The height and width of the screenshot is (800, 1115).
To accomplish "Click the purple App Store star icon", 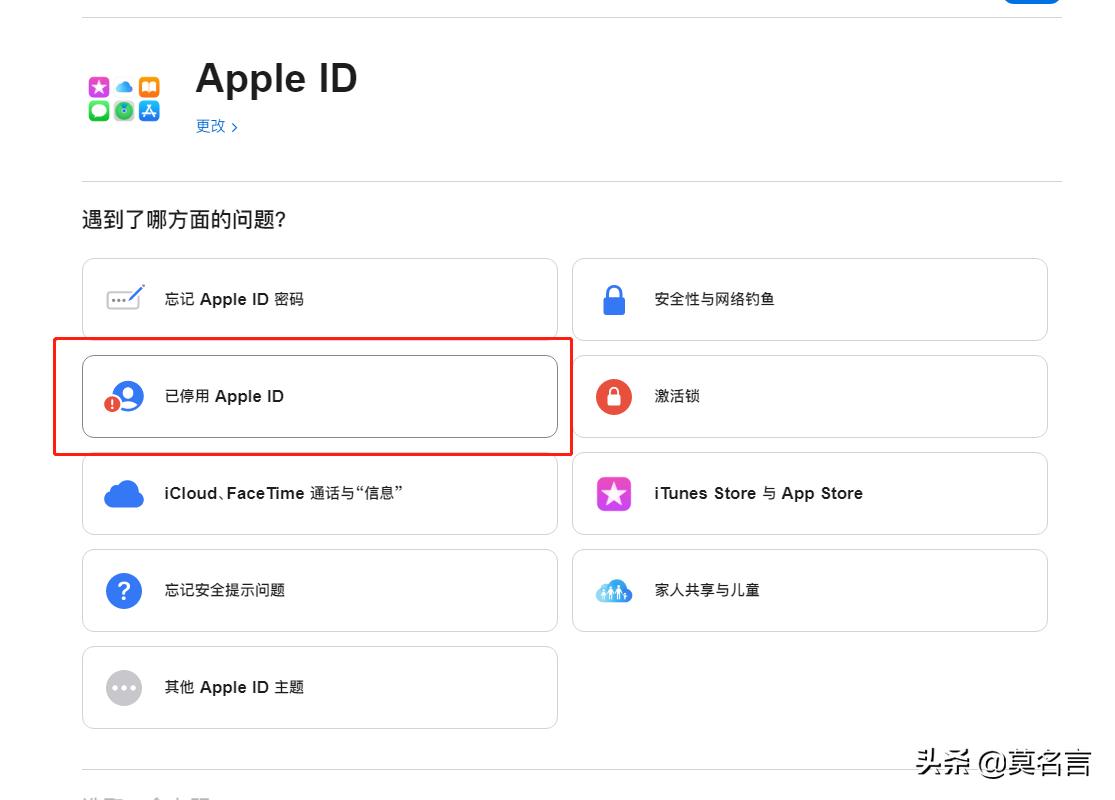I will coord(612,492).
